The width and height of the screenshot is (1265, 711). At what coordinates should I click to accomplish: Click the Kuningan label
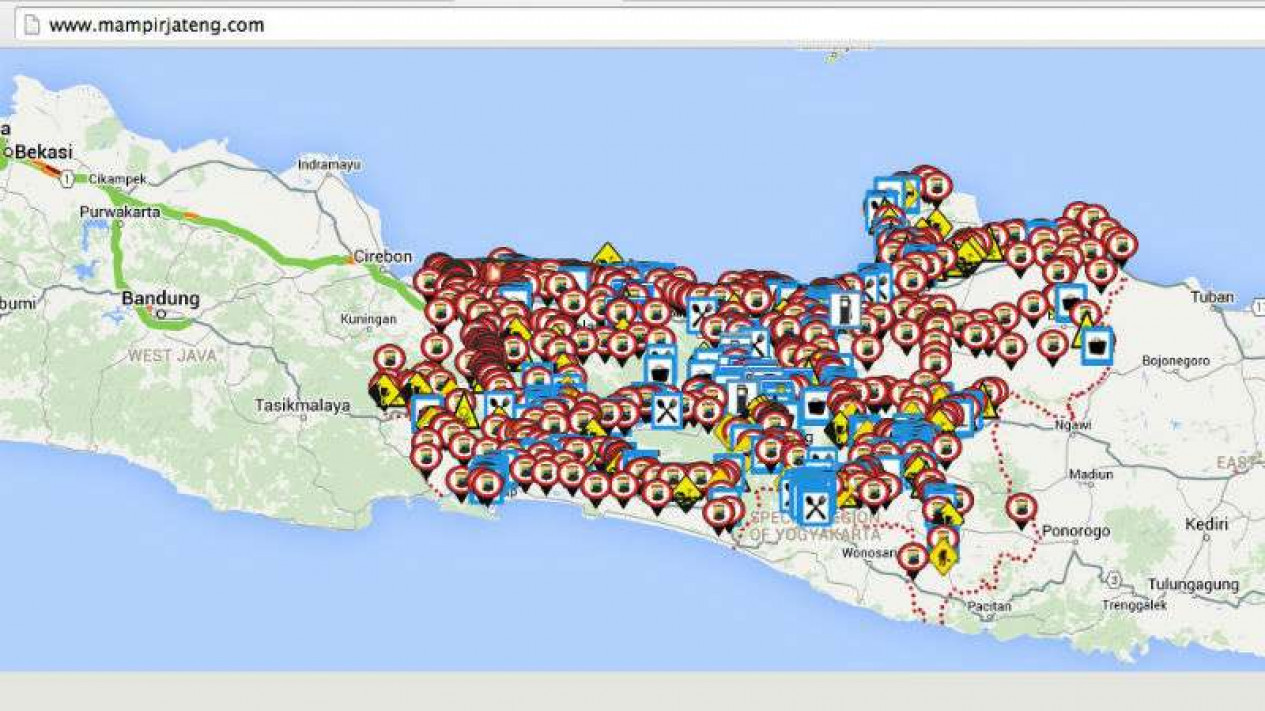tap(368, 319)
